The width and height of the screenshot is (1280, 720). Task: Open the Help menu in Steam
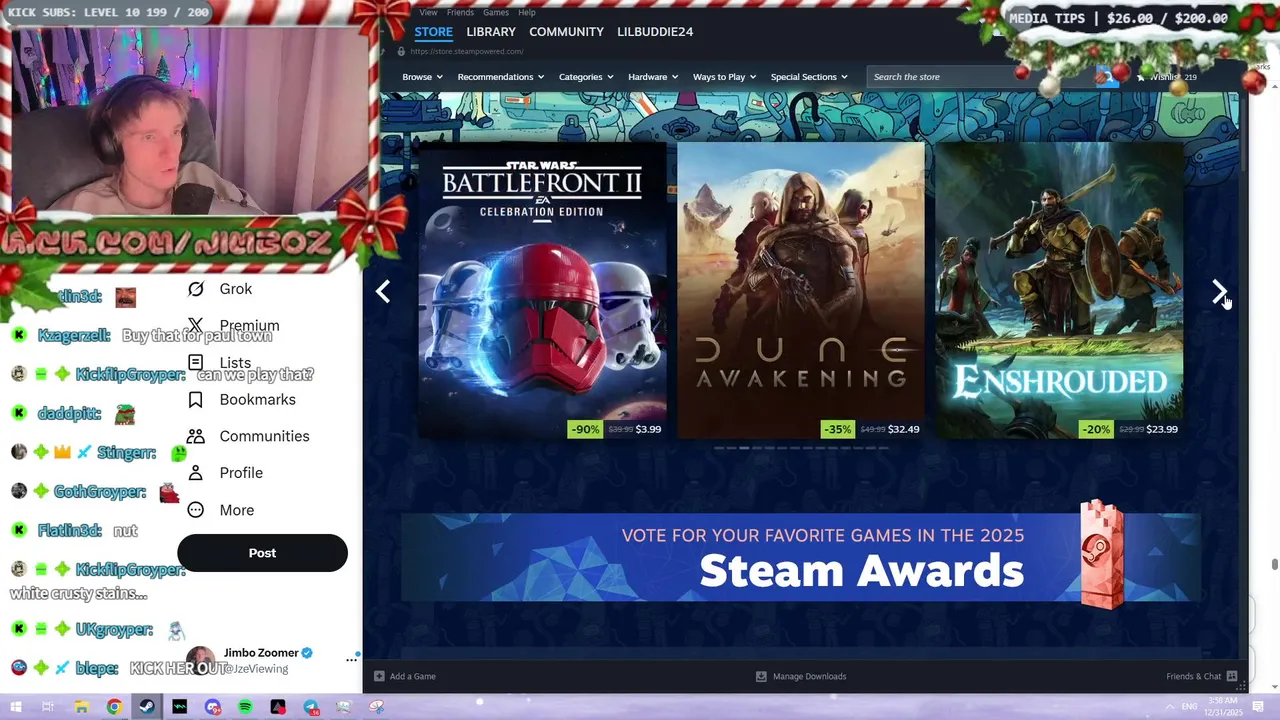[x=527, y=12]
